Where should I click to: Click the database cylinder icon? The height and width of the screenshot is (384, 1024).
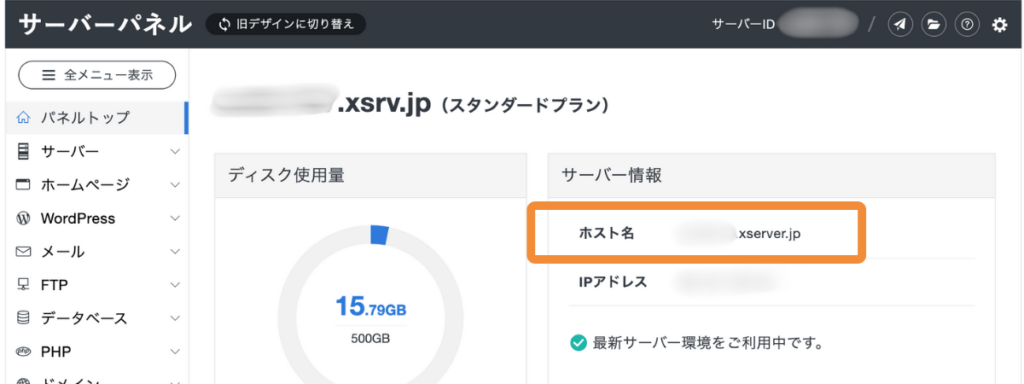coord(24,318)
